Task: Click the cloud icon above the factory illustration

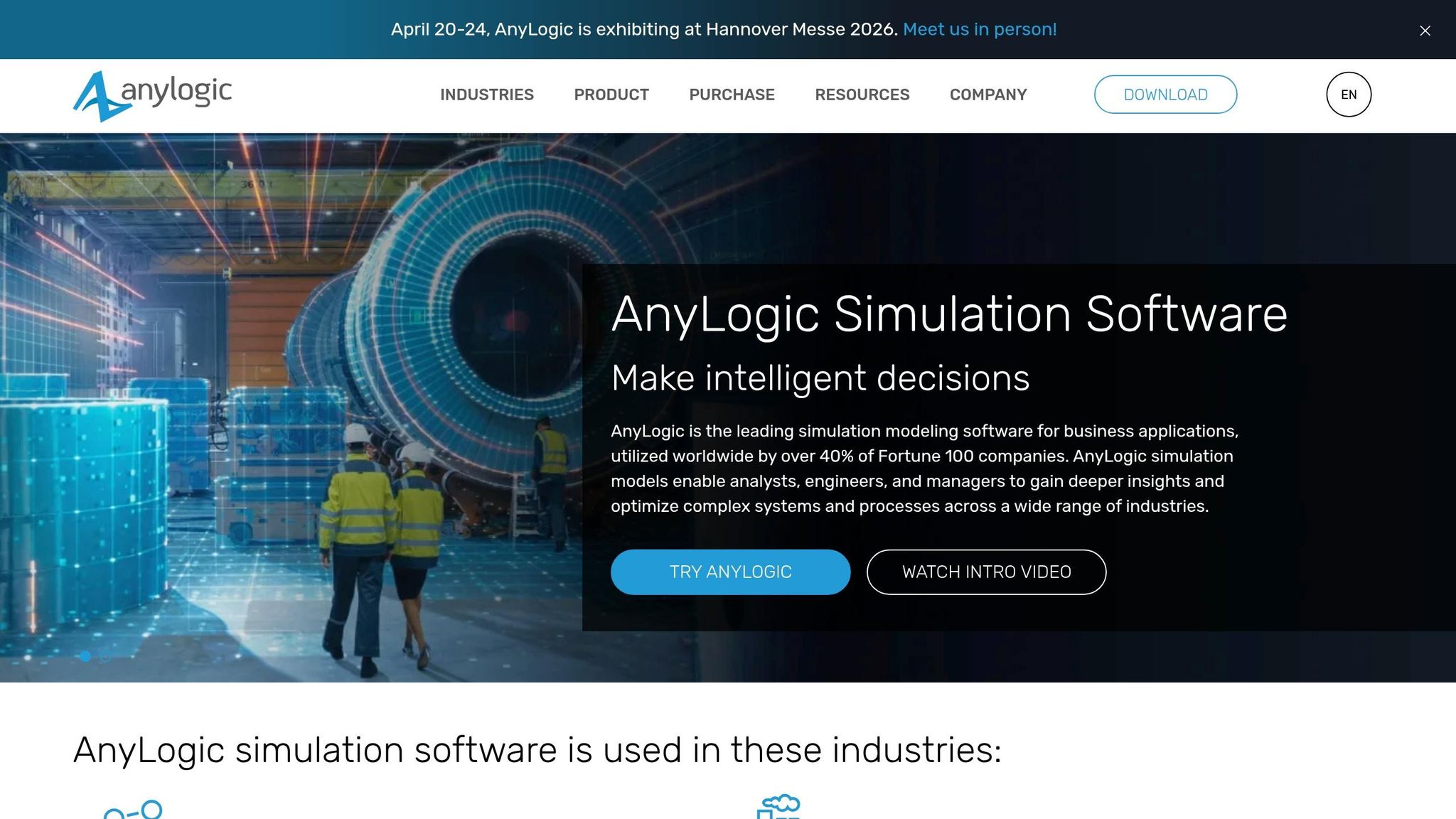Action: point(780,801)
